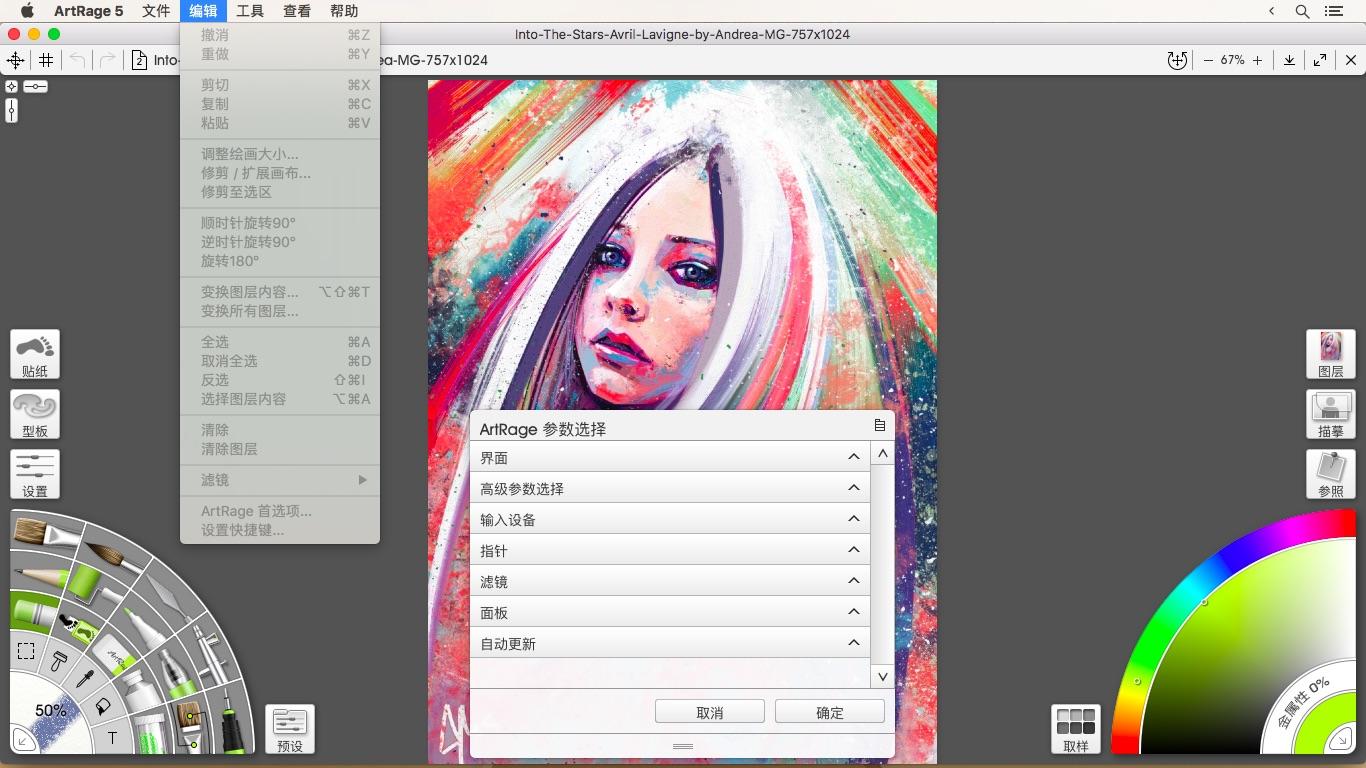Screen dimensions: 1366x768
Task: Open the 文件 menu
Action: click(x=156, y=11)
